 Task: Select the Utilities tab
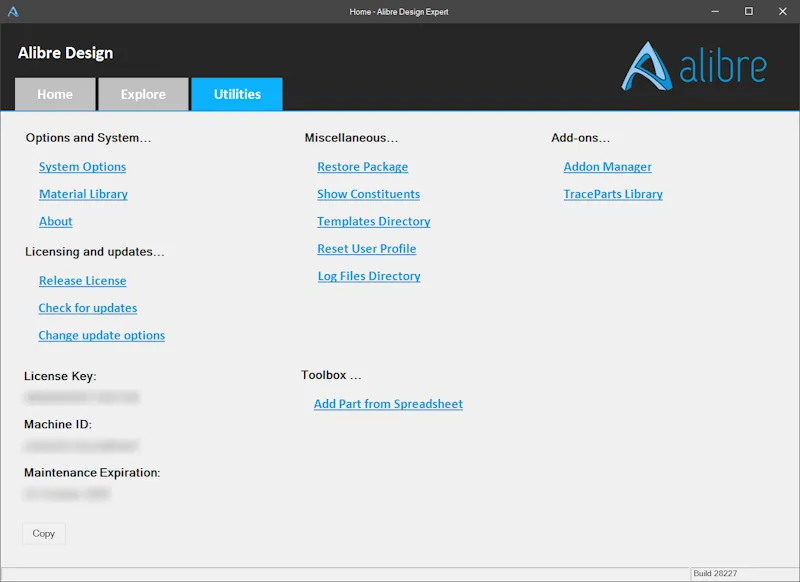coord(237,94)
